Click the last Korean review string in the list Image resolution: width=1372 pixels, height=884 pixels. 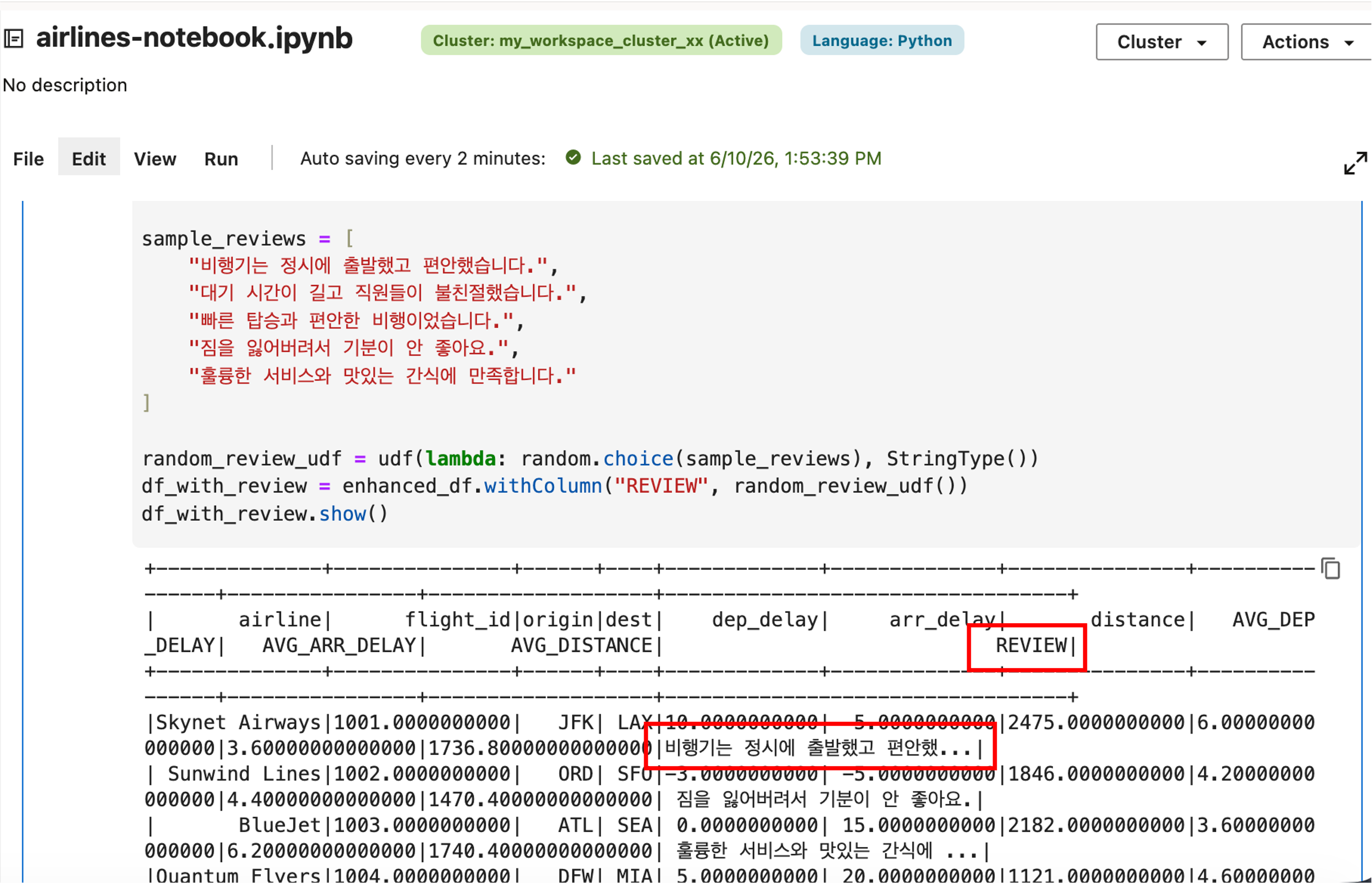pyautogui.click(x=382, y=376)
